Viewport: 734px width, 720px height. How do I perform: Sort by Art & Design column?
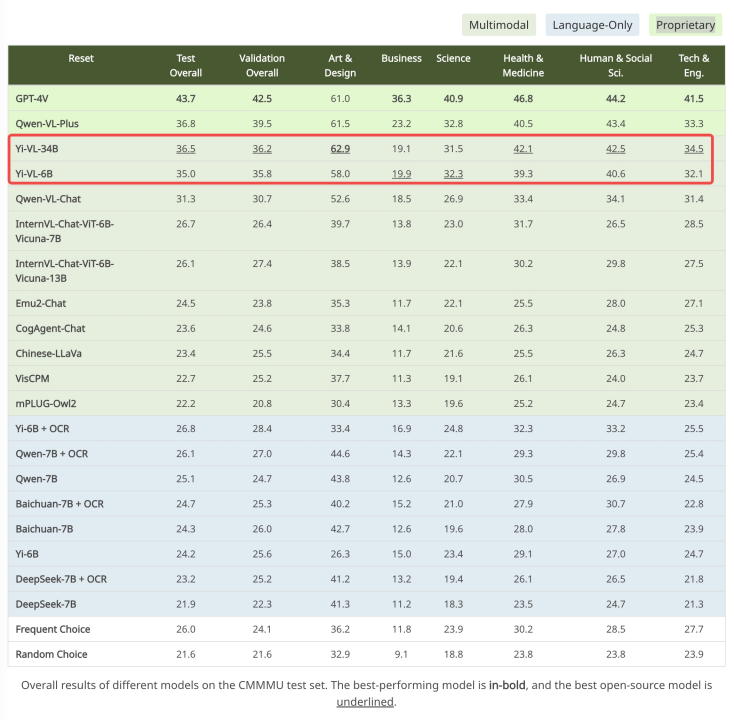[x=340, y=66]
